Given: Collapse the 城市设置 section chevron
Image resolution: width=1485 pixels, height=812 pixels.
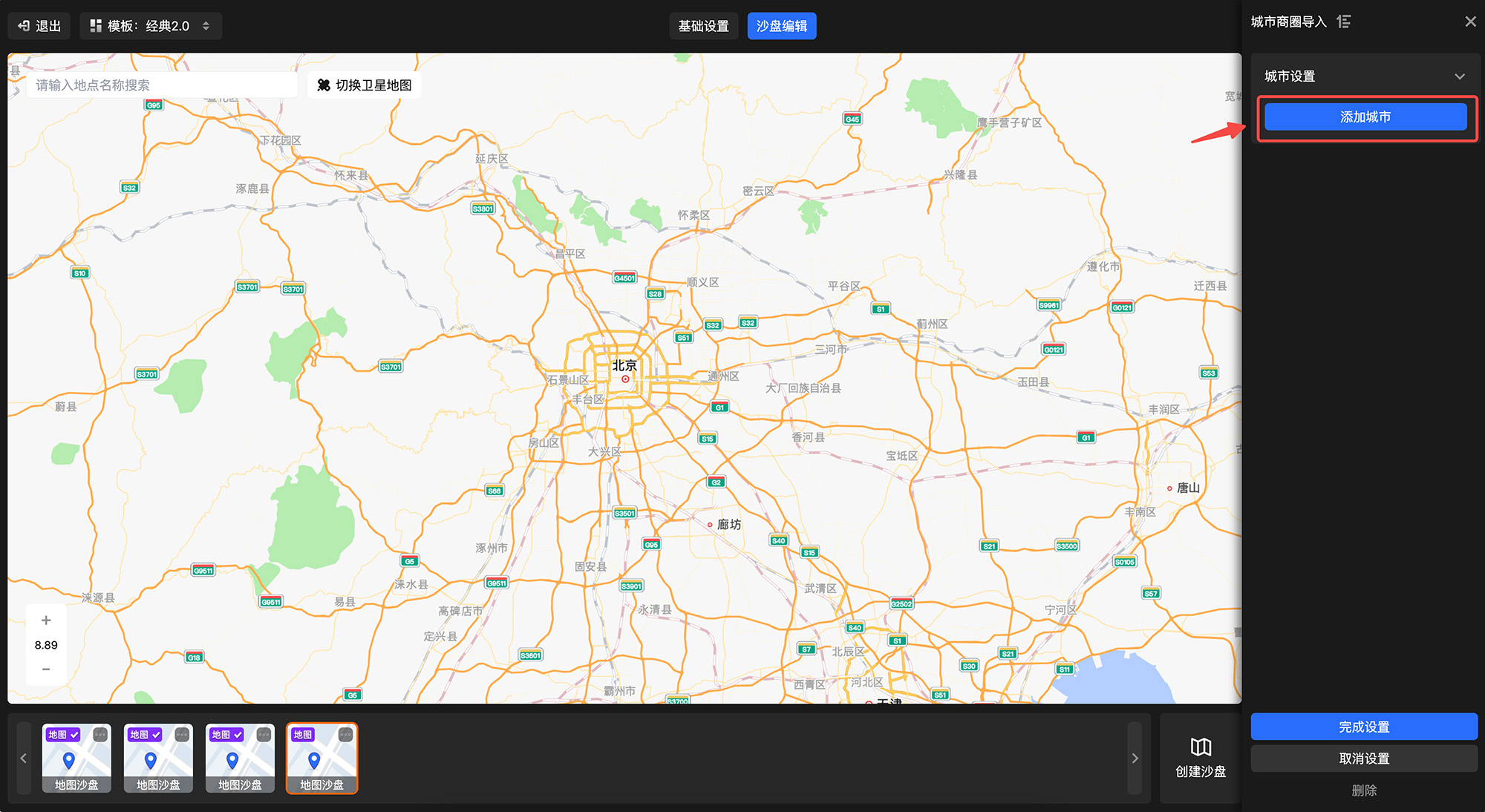Looking at the screenshot, I should pyautogui.click(x=1459, y=76).
